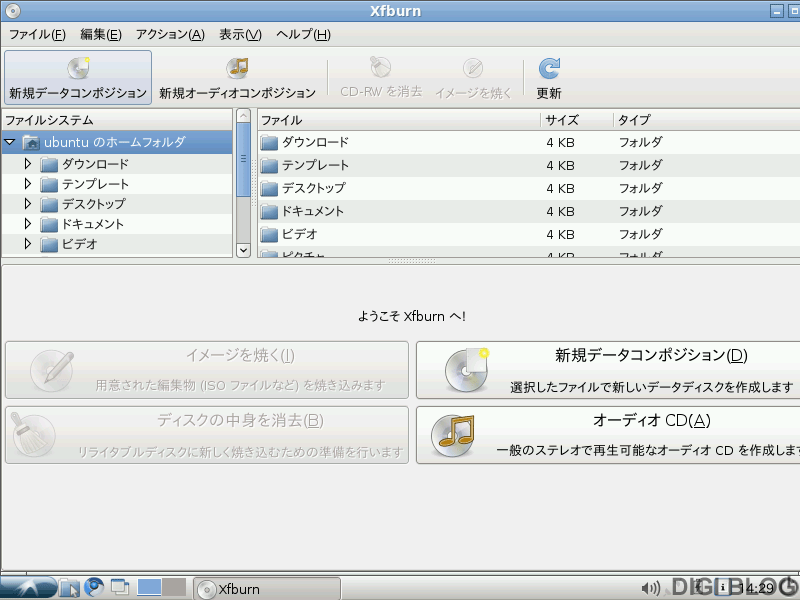The image size is (800, 600).
Task: Expand the デスクトップ tree node
Action: (x=28, y=204)
